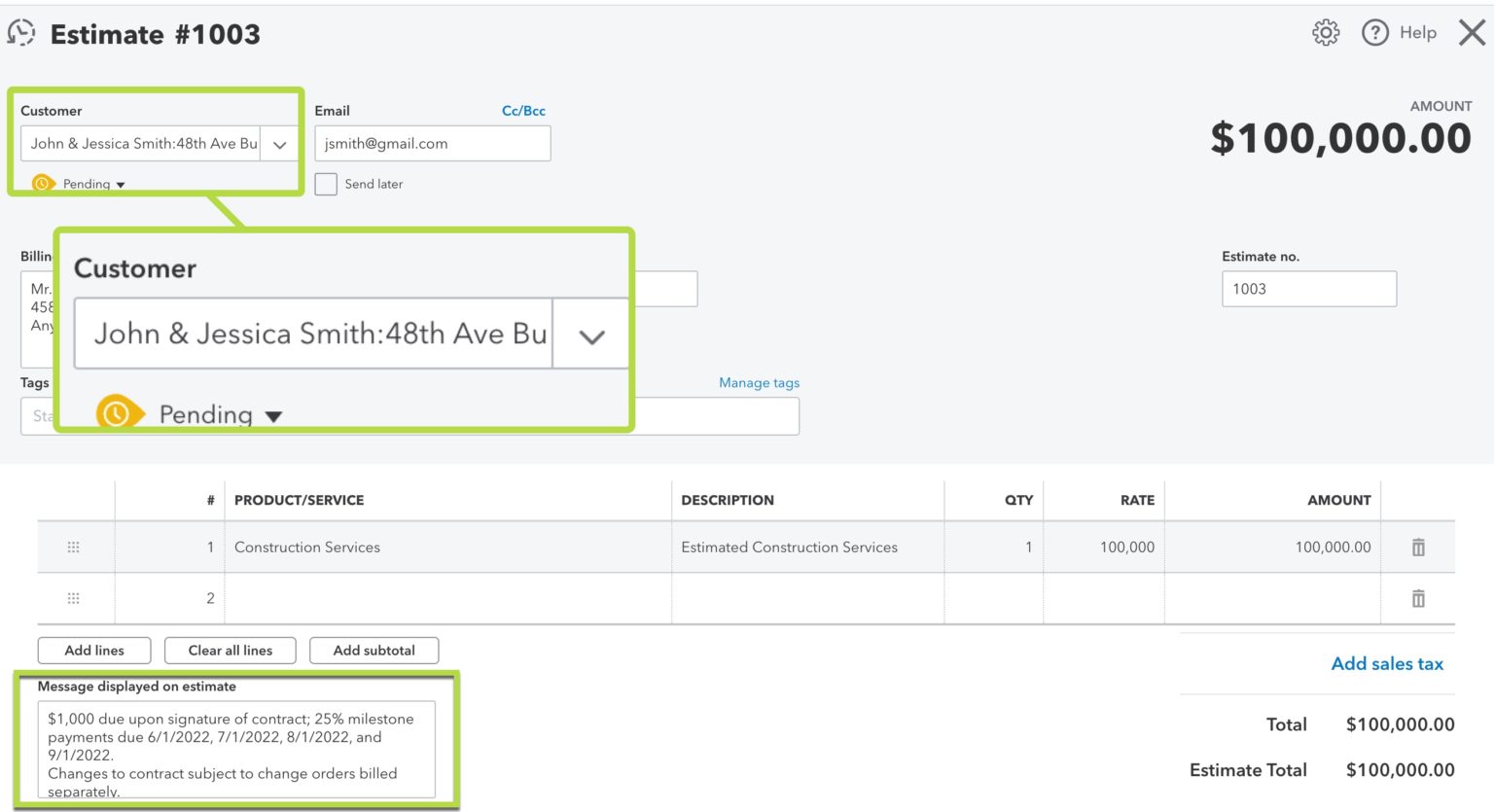
Task: Click the Add lines button
Action: [93, 650]
